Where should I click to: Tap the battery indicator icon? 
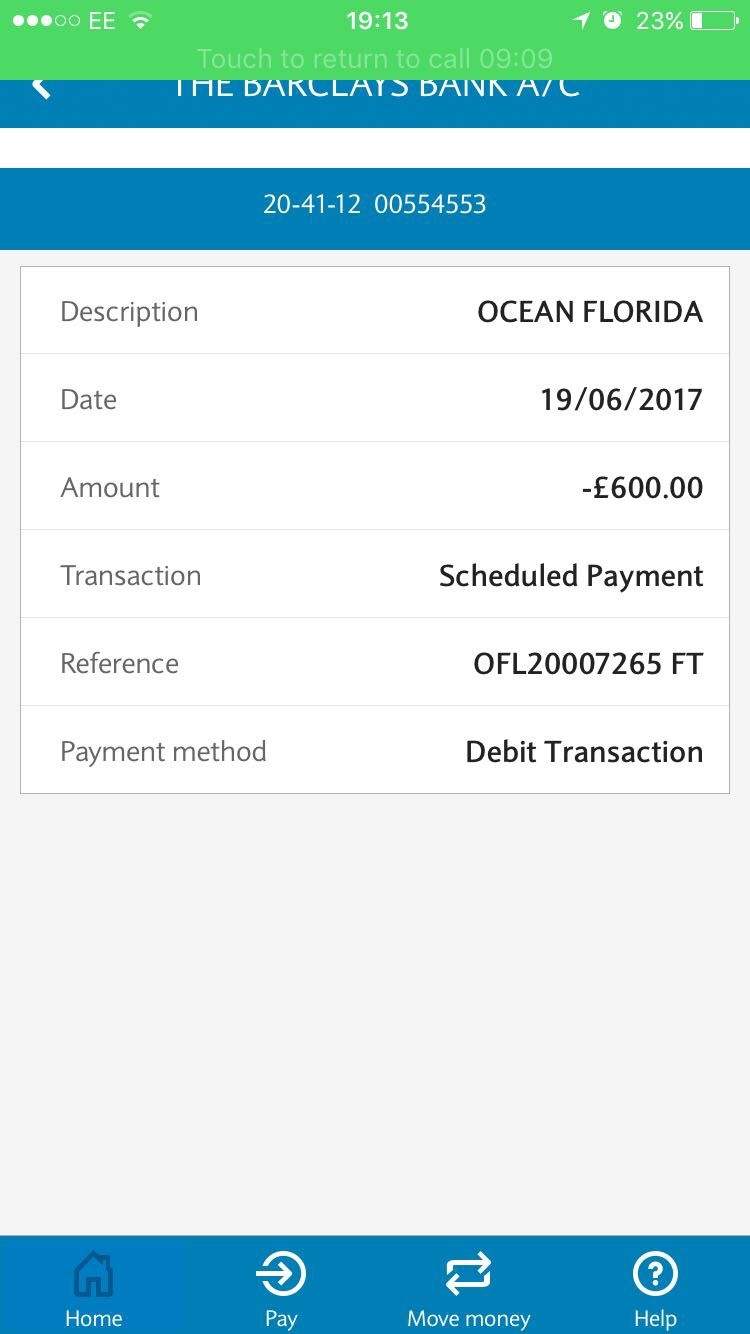coord(714,21)
